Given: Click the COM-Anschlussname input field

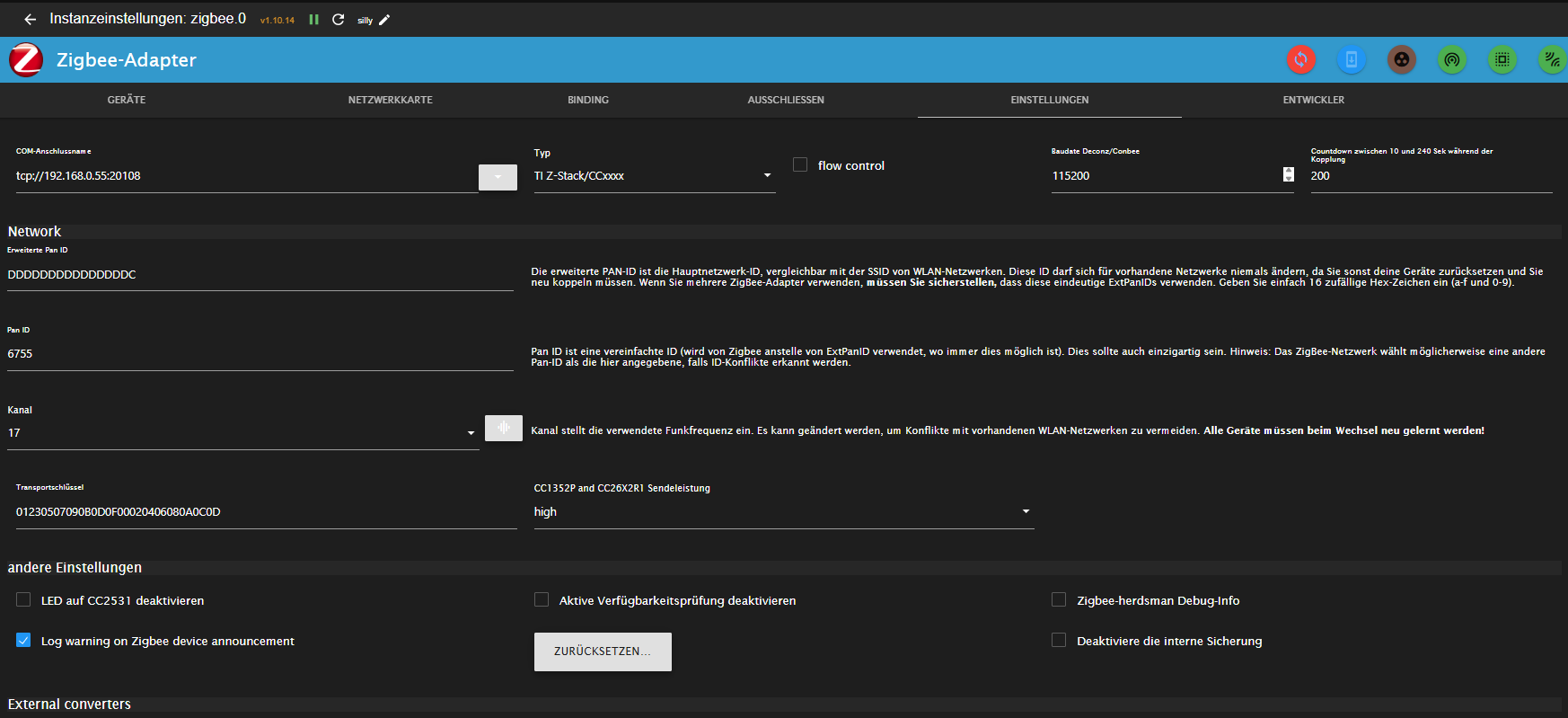Looking at the screenshot, I should point(247,176).
